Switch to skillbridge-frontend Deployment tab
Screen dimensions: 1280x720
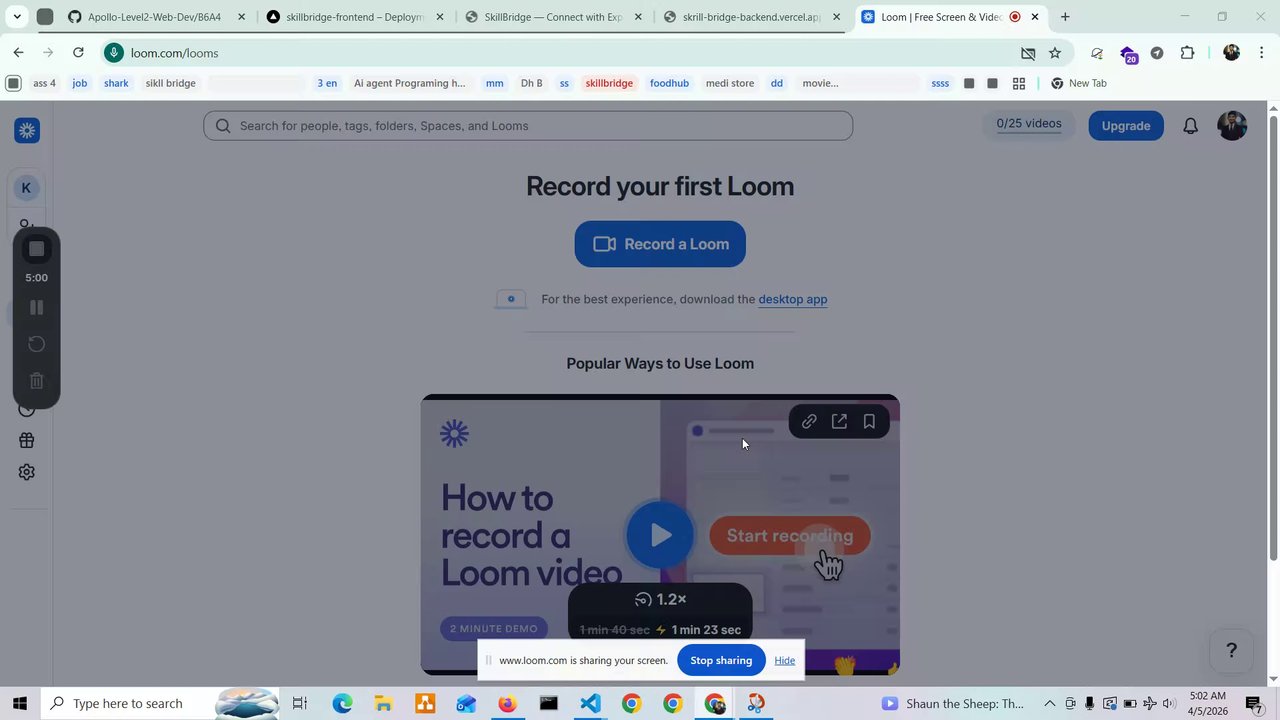tap(355, 17)
